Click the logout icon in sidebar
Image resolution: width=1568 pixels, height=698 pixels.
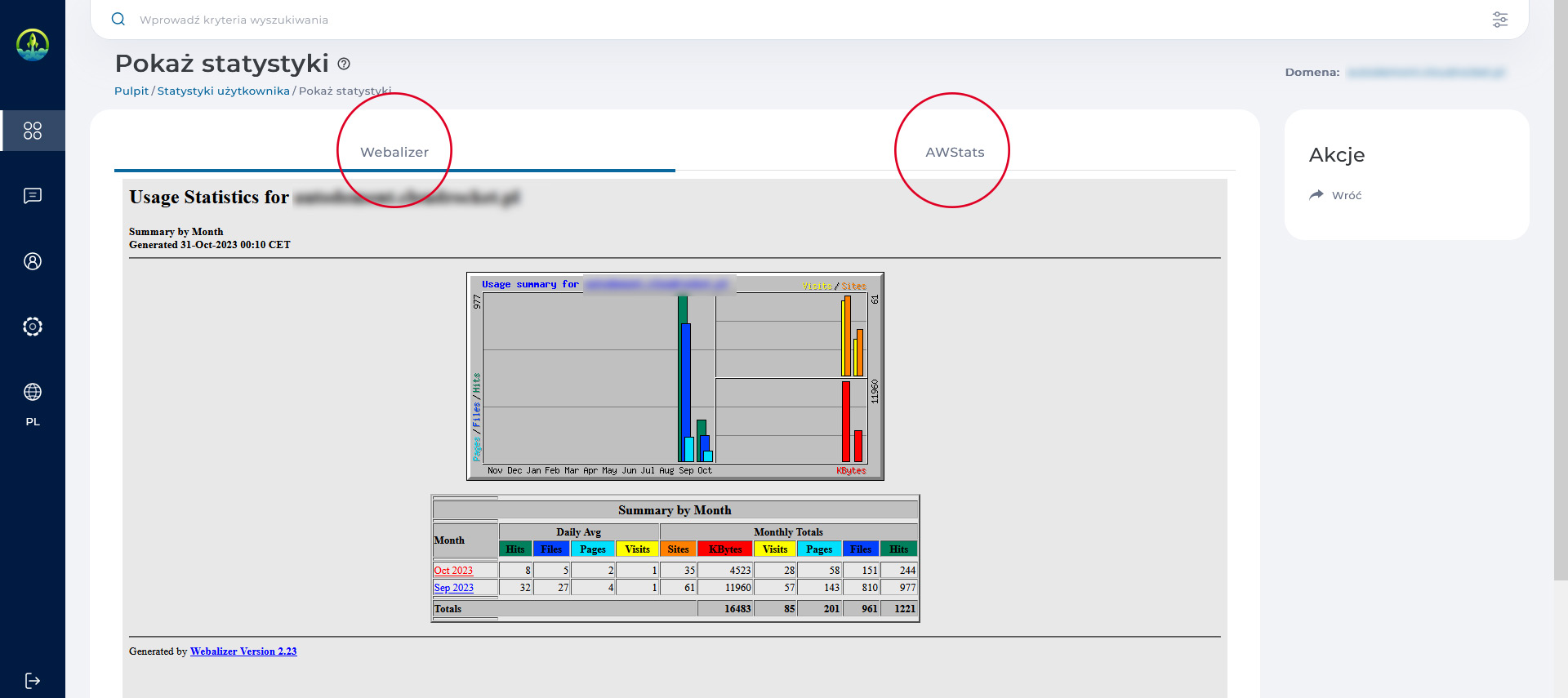tap(33, 681)
